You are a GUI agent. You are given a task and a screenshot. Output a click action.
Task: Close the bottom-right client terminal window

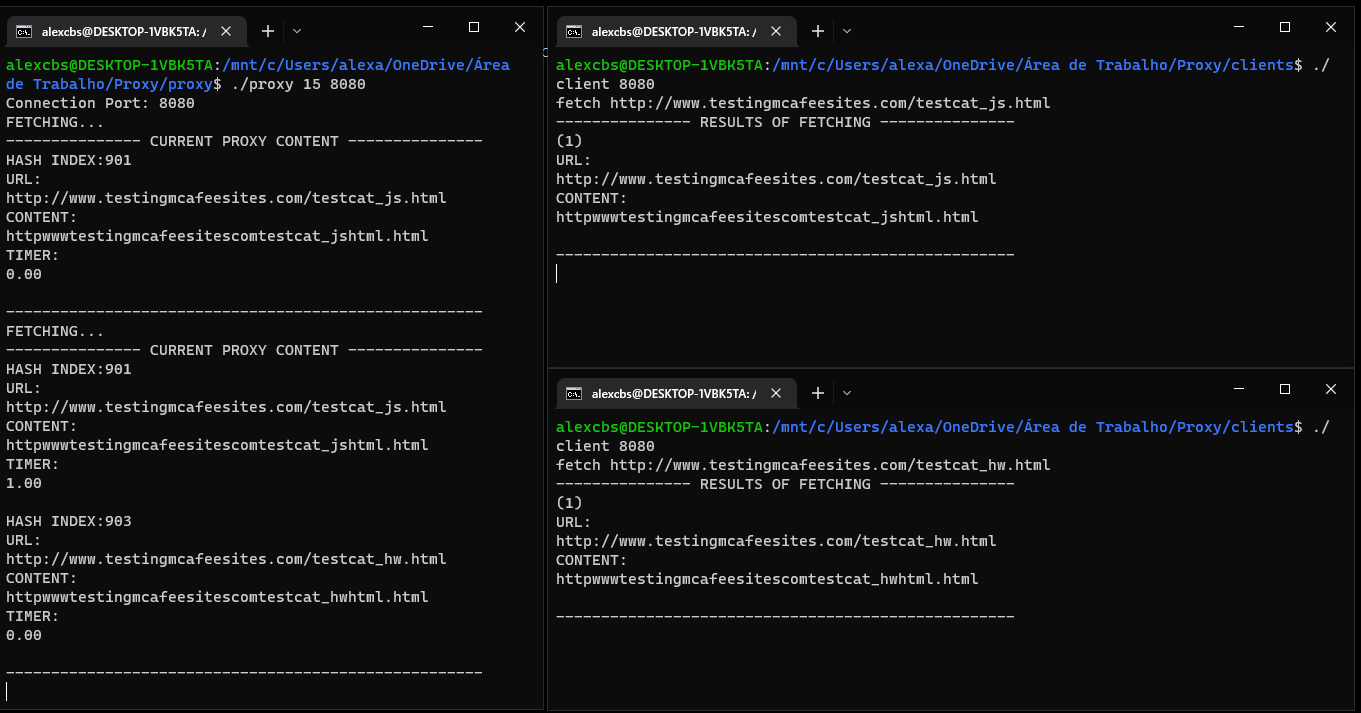[1331, 389]
